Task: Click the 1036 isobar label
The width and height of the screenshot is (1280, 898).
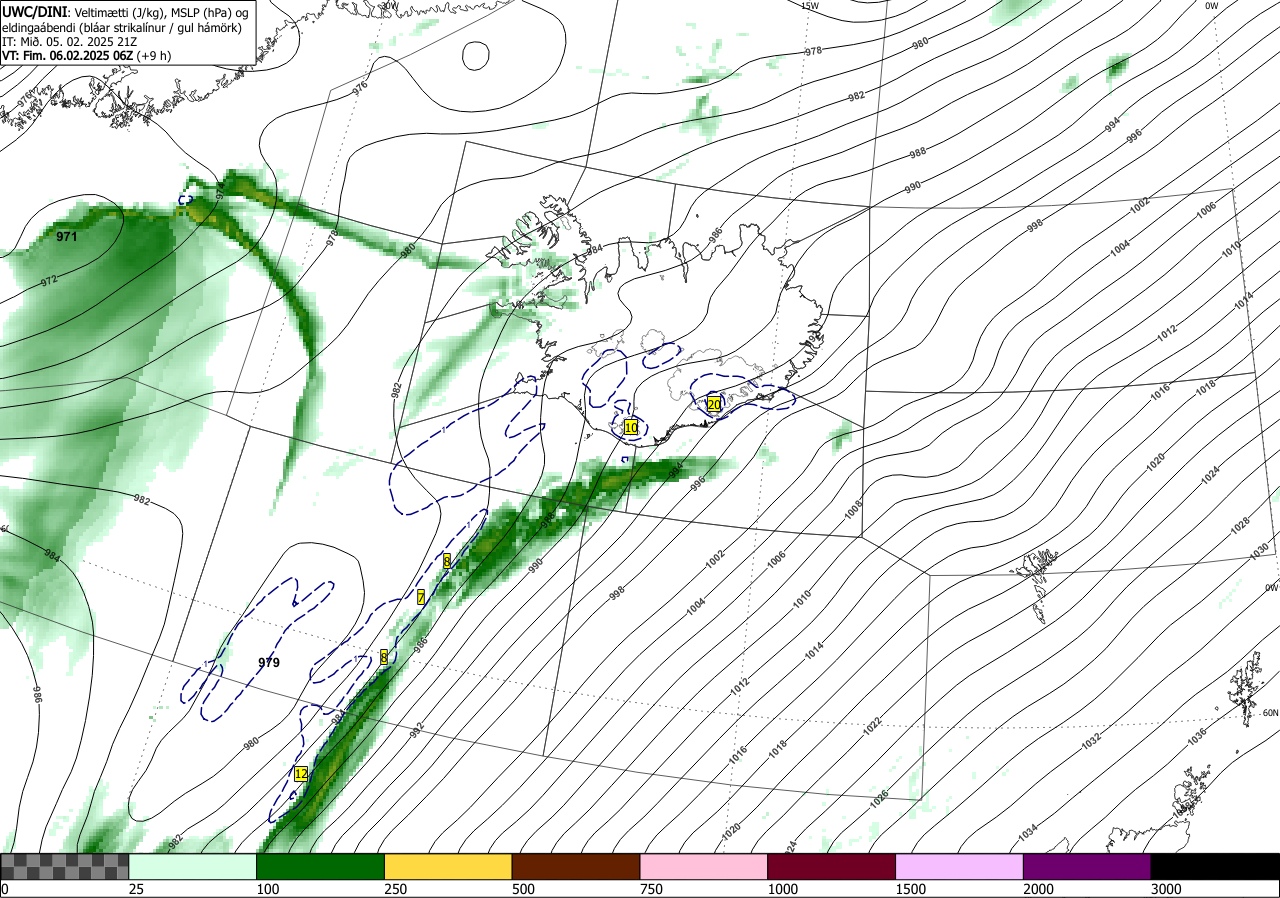Action: tap(1195, 738)
